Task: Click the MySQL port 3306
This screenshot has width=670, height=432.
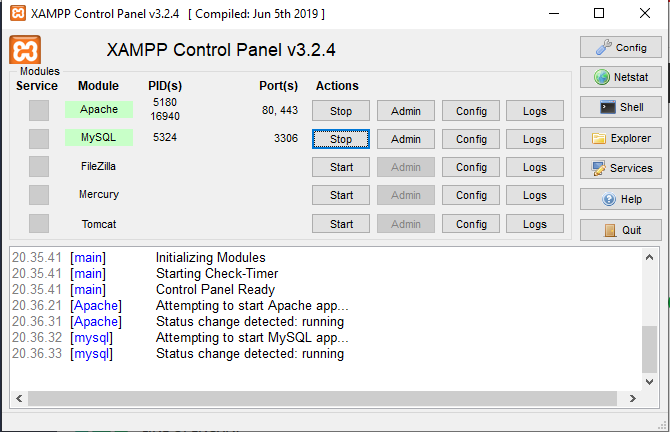Action: pos(286,138)
